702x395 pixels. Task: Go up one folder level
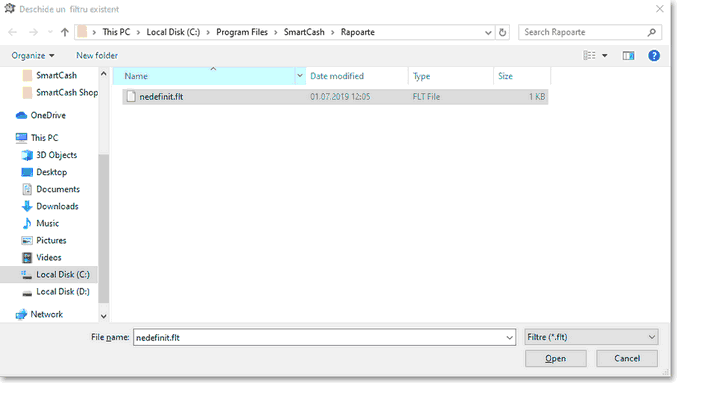tap(65, 32)
